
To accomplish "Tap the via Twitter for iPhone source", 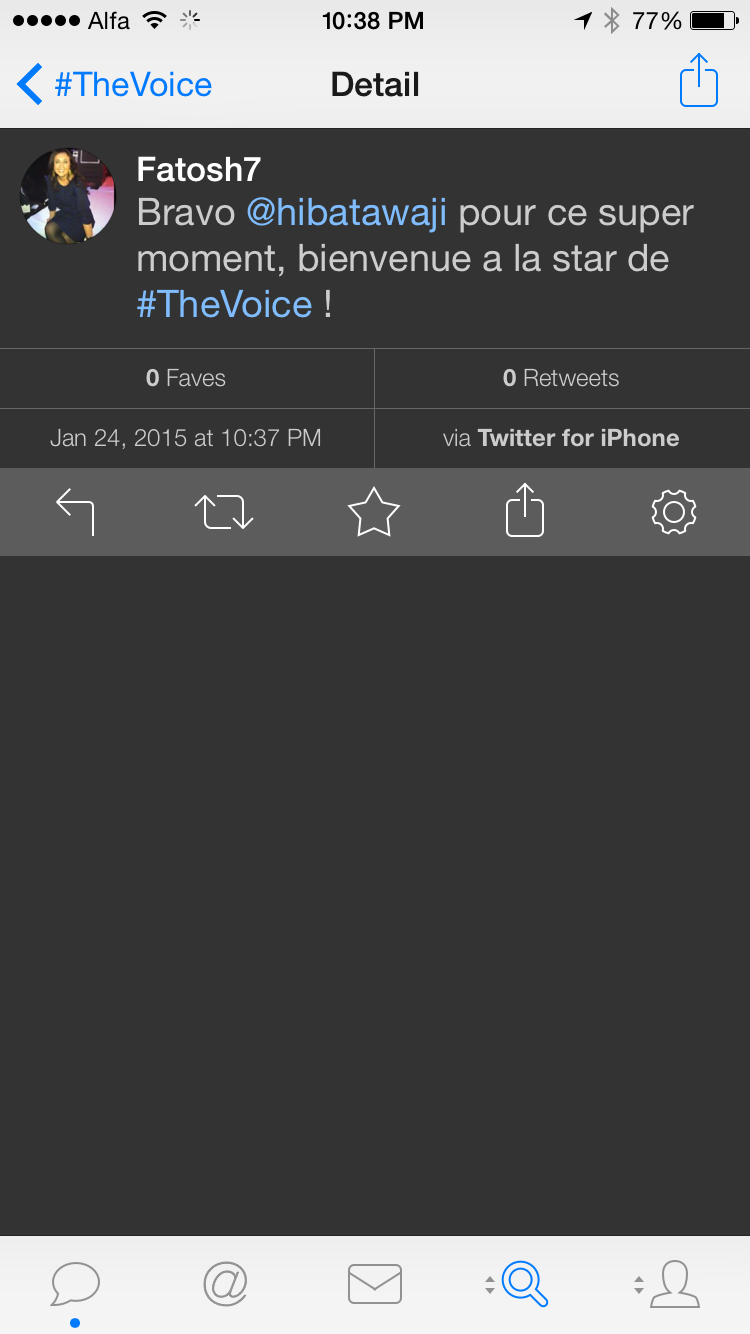I will click(561, 438).
